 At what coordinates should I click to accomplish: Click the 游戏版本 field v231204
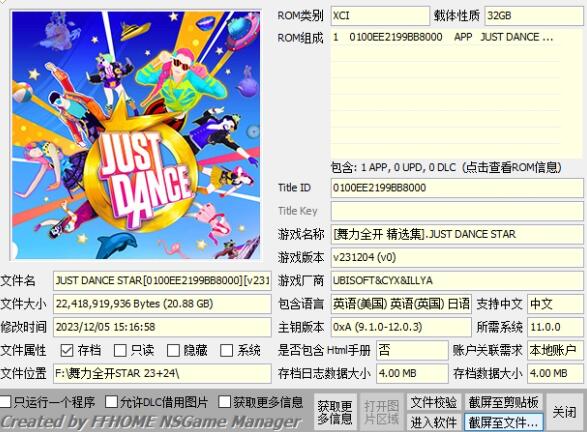coord(457,258)
